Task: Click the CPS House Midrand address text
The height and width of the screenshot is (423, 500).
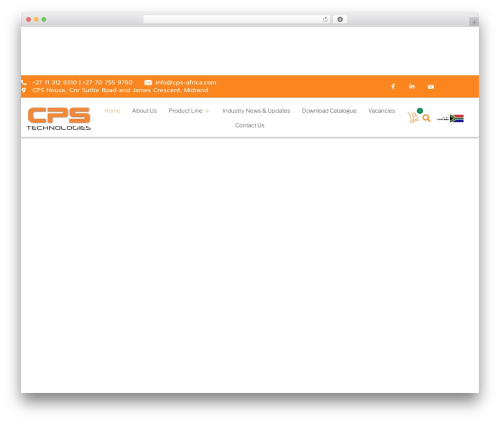Action: (120, 90)
